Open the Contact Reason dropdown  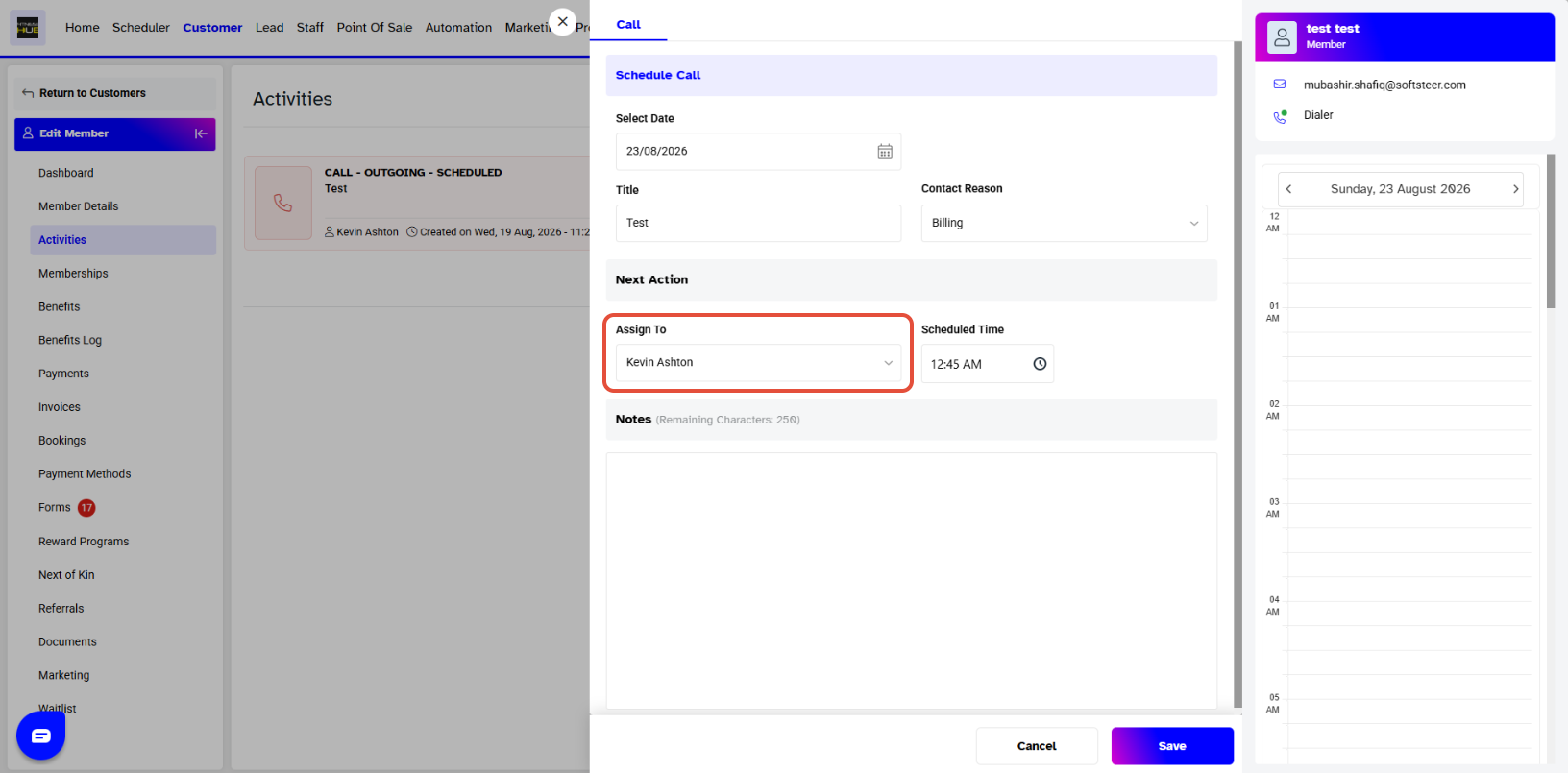coord(1064,223)
